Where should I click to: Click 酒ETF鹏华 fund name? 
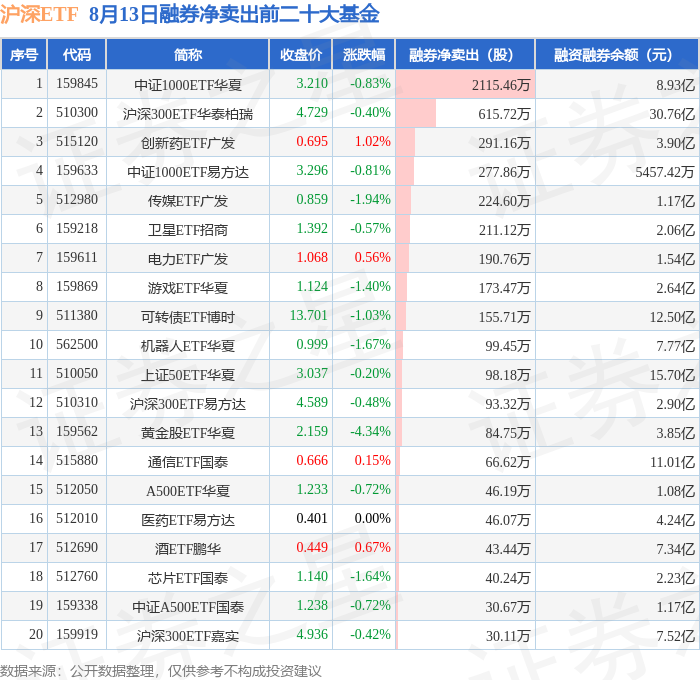tap(188, 549)
